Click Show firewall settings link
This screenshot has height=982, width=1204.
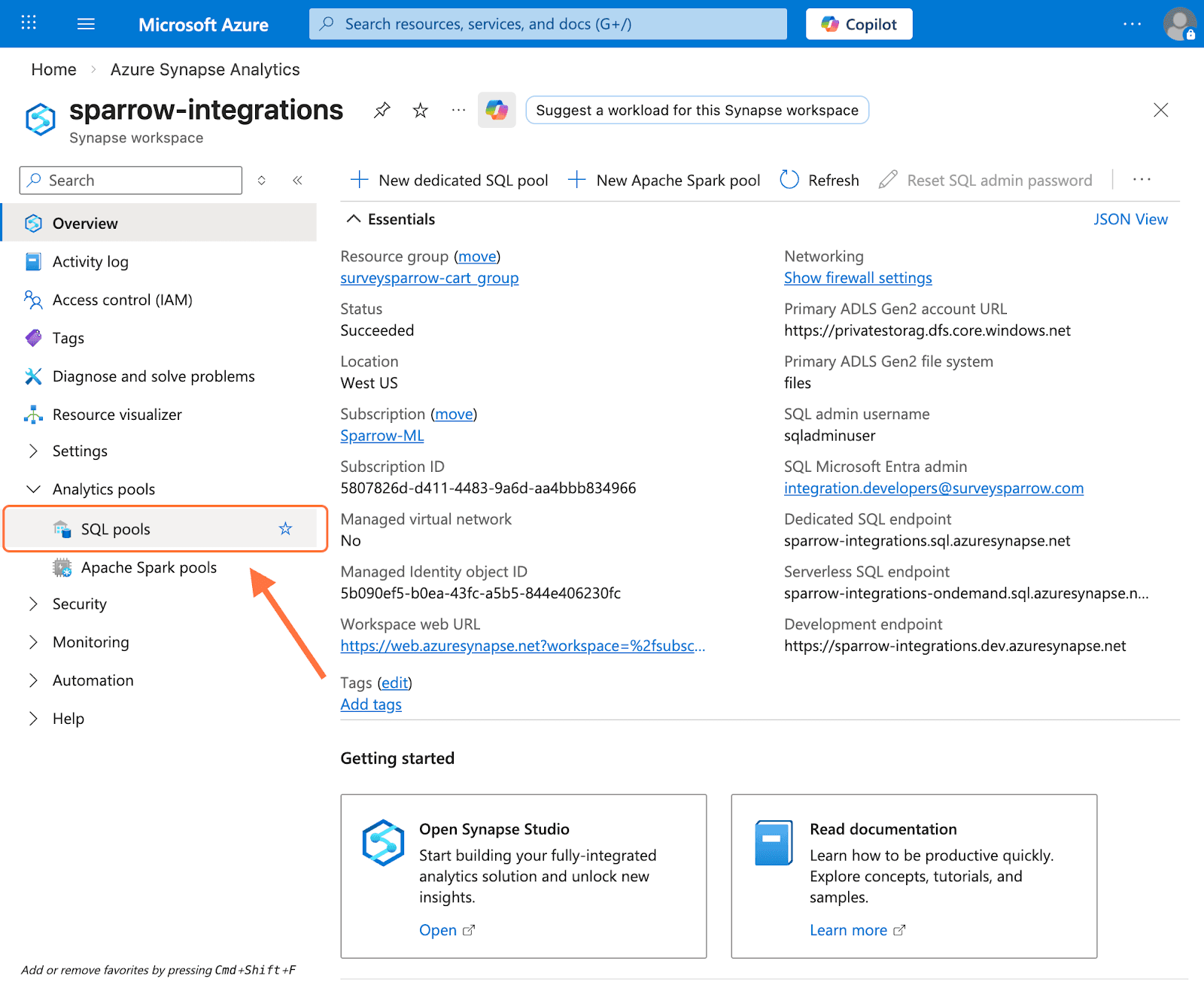[x=857, y=278]
